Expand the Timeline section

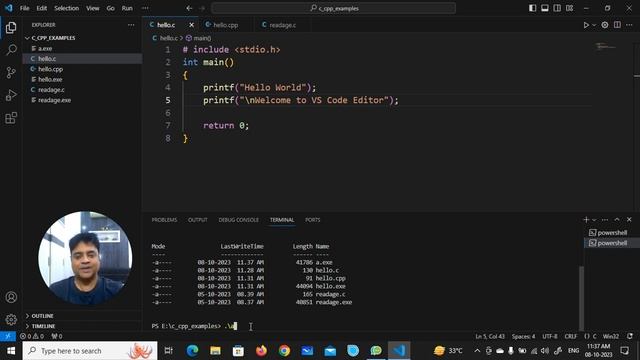pyautogui.click(x=43, y=326)
